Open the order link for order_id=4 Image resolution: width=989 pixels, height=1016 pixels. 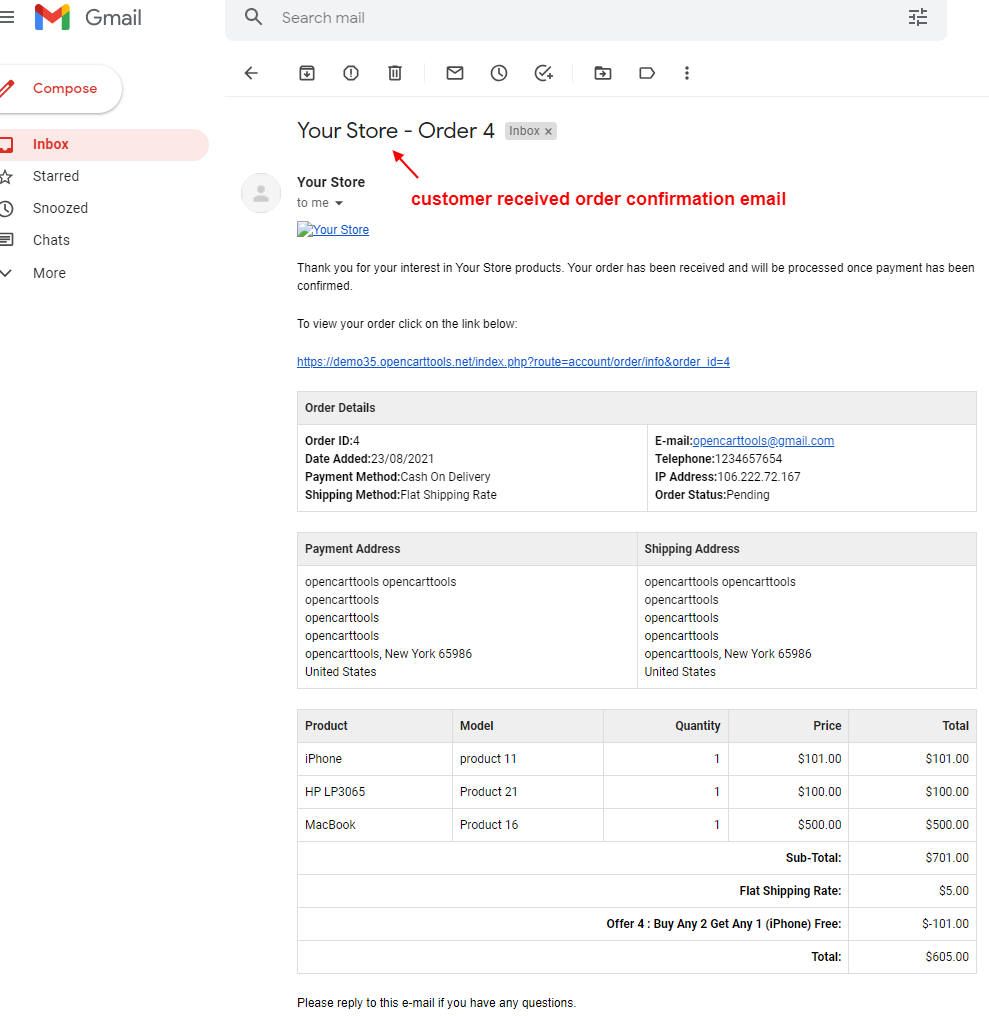[x=513, y=361]
